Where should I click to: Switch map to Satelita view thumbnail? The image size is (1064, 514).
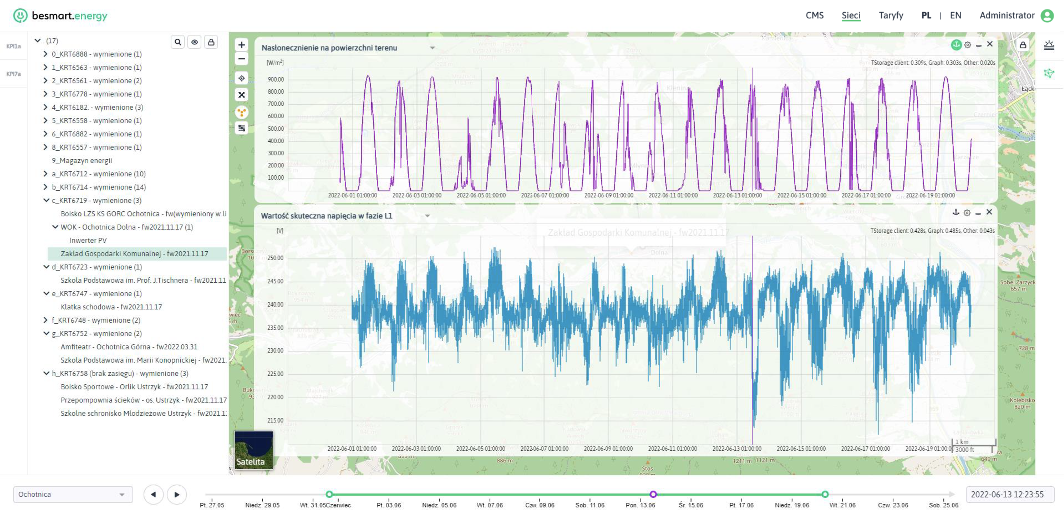point(254,450)
